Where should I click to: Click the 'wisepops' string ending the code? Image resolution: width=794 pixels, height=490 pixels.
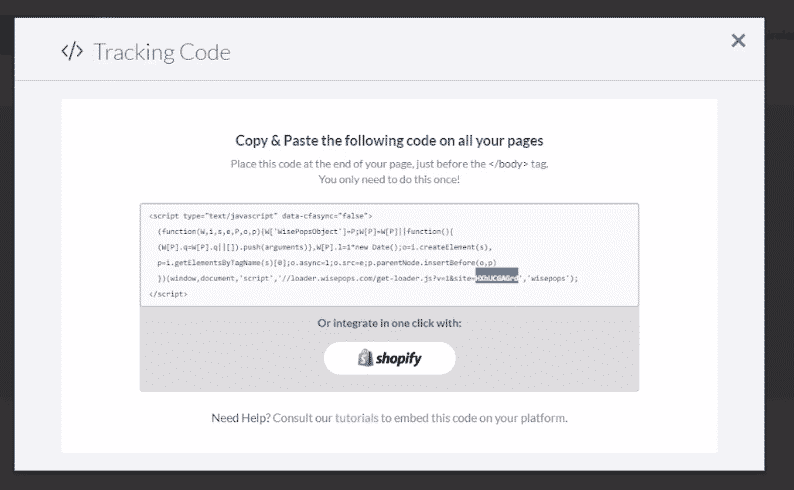(x=548, y=278)
